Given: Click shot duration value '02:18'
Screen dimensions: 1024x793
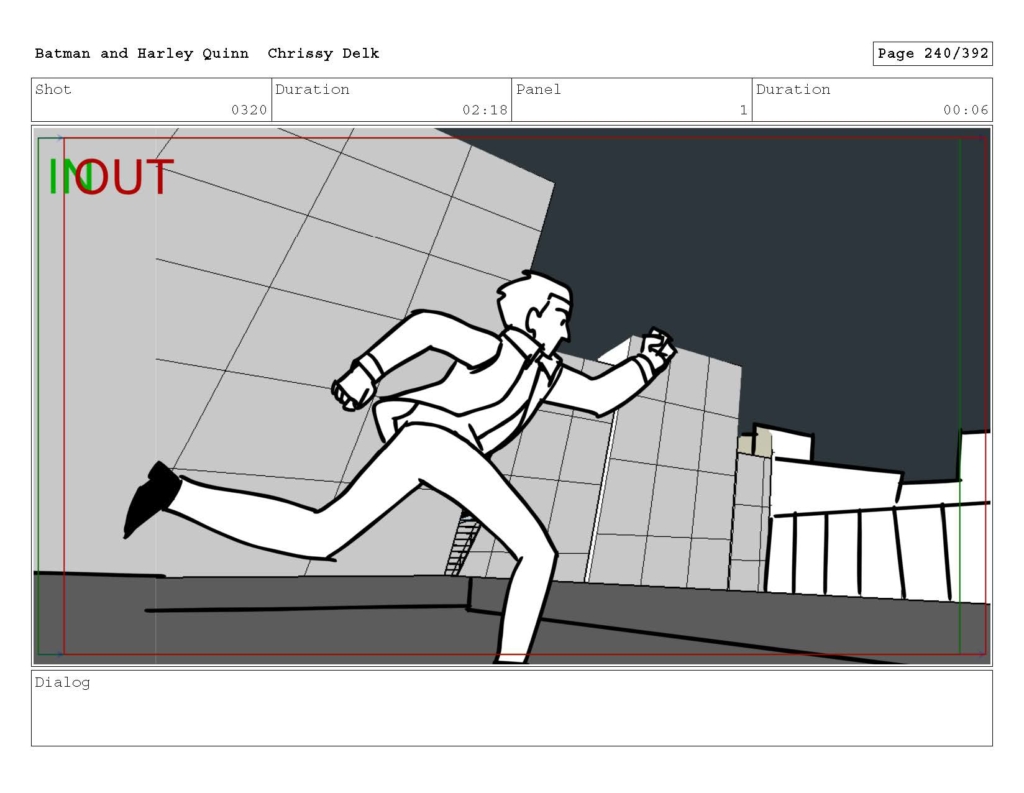Looking at the screenshot, I should [485, 110].
